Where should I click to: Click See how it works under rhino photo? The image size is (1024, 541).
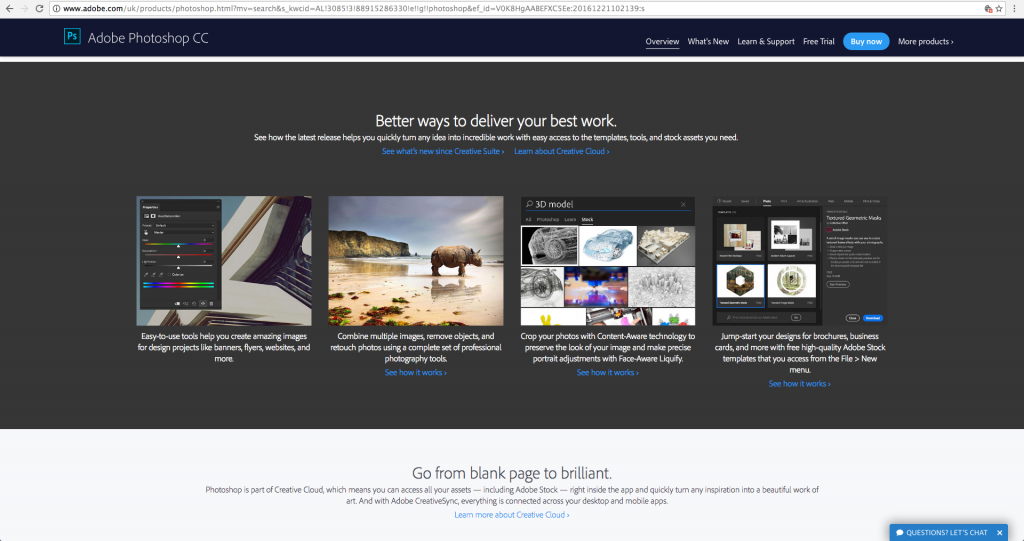415,372
